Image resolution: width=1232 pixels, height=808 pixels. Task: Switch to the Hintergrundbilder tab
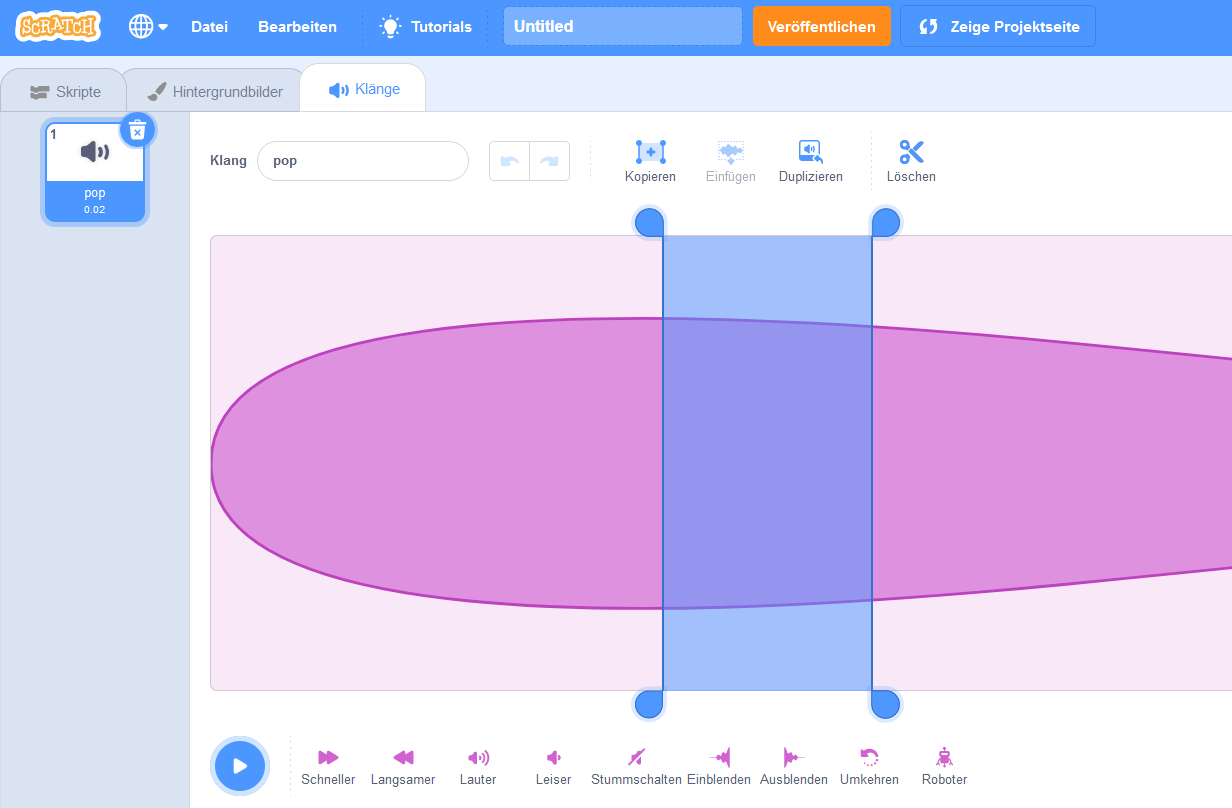coord(215,92)
